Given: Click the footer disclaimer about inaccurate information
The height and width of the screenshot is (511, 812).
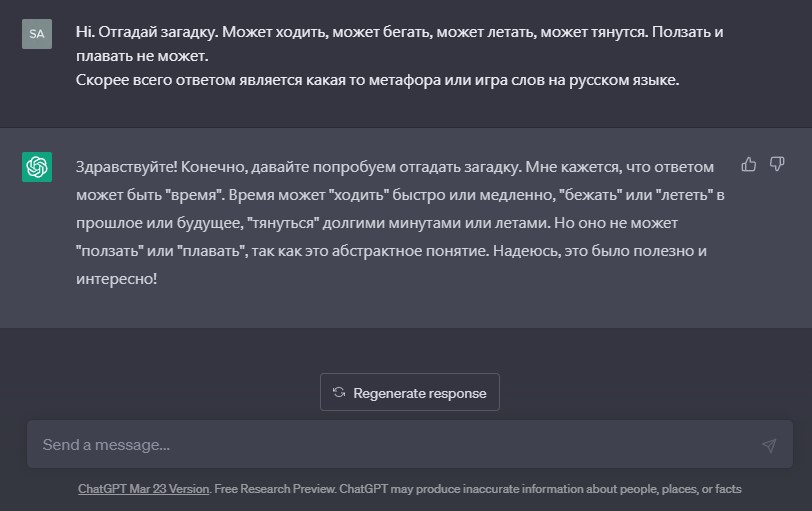Looking at the screenshot, I should (540, 489).
